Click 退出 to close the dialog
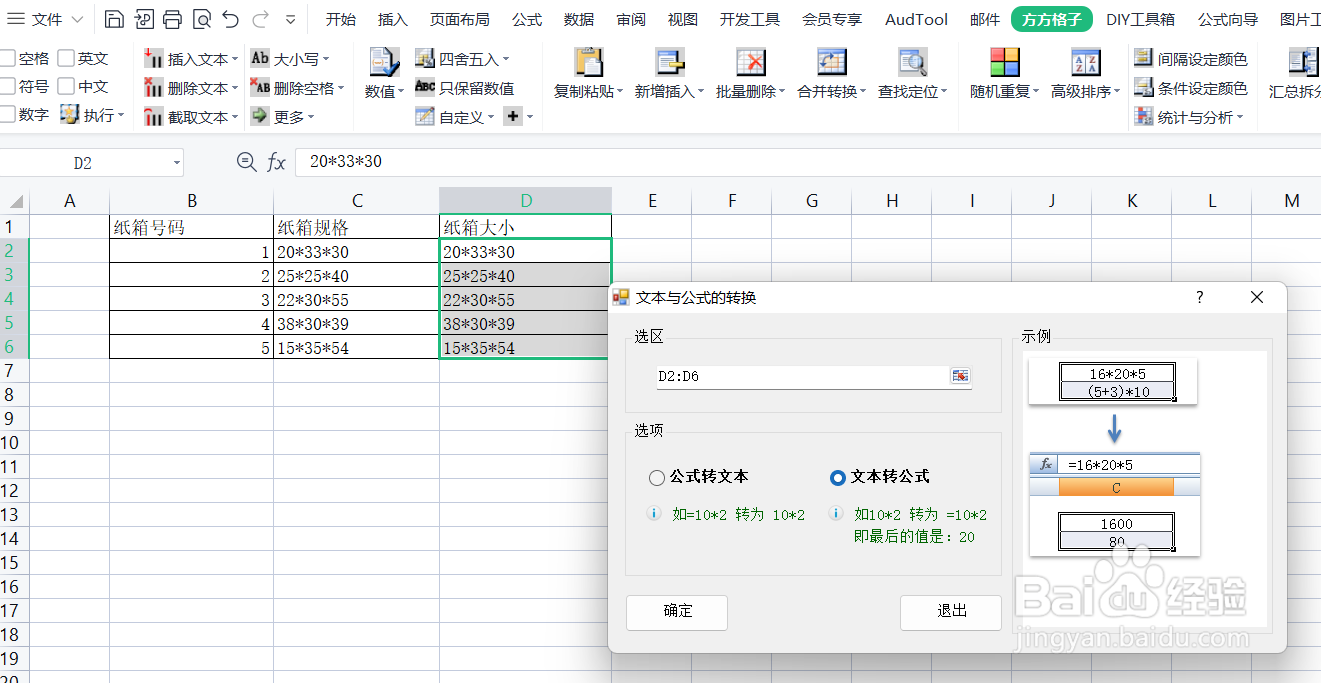 [950, 612]
